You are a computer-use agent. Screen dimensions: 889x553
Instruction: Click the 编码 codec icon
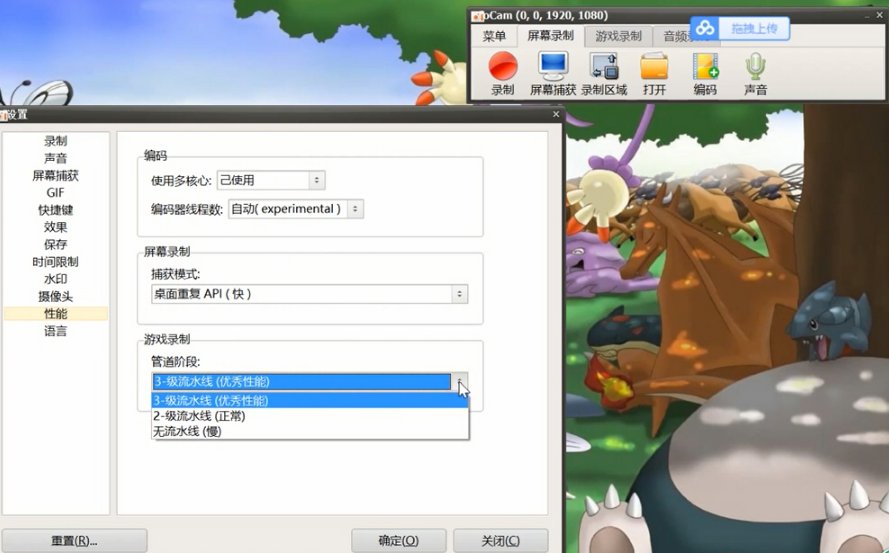pyautogui.click(x=705, y=66)
